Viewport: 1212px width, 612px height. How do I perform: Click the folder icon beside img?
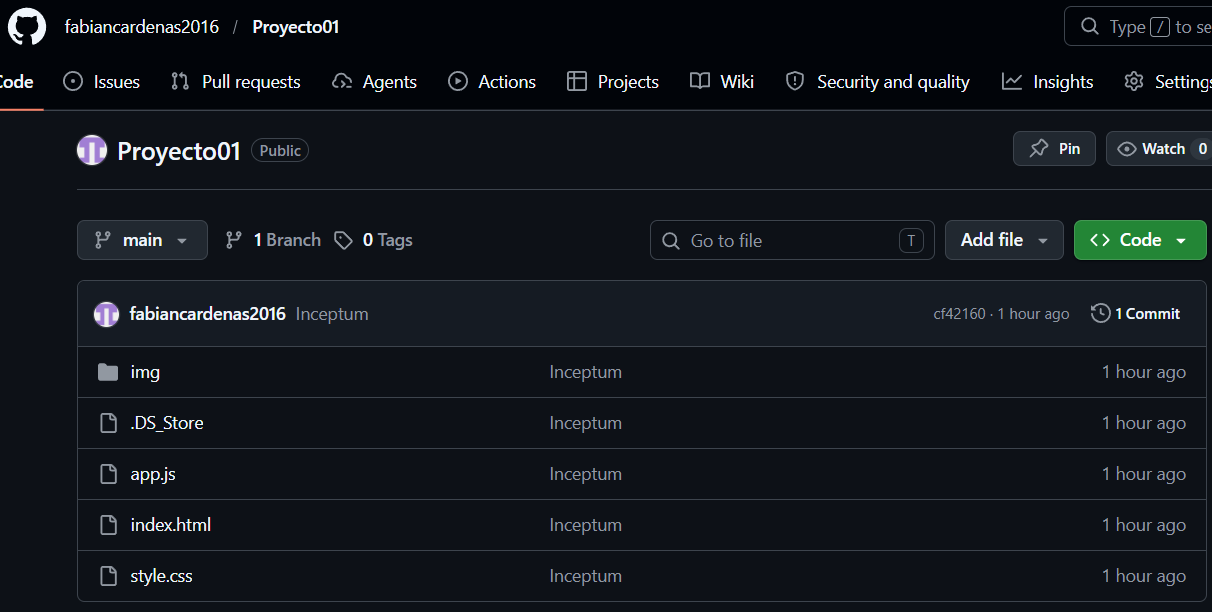[108, 372]
